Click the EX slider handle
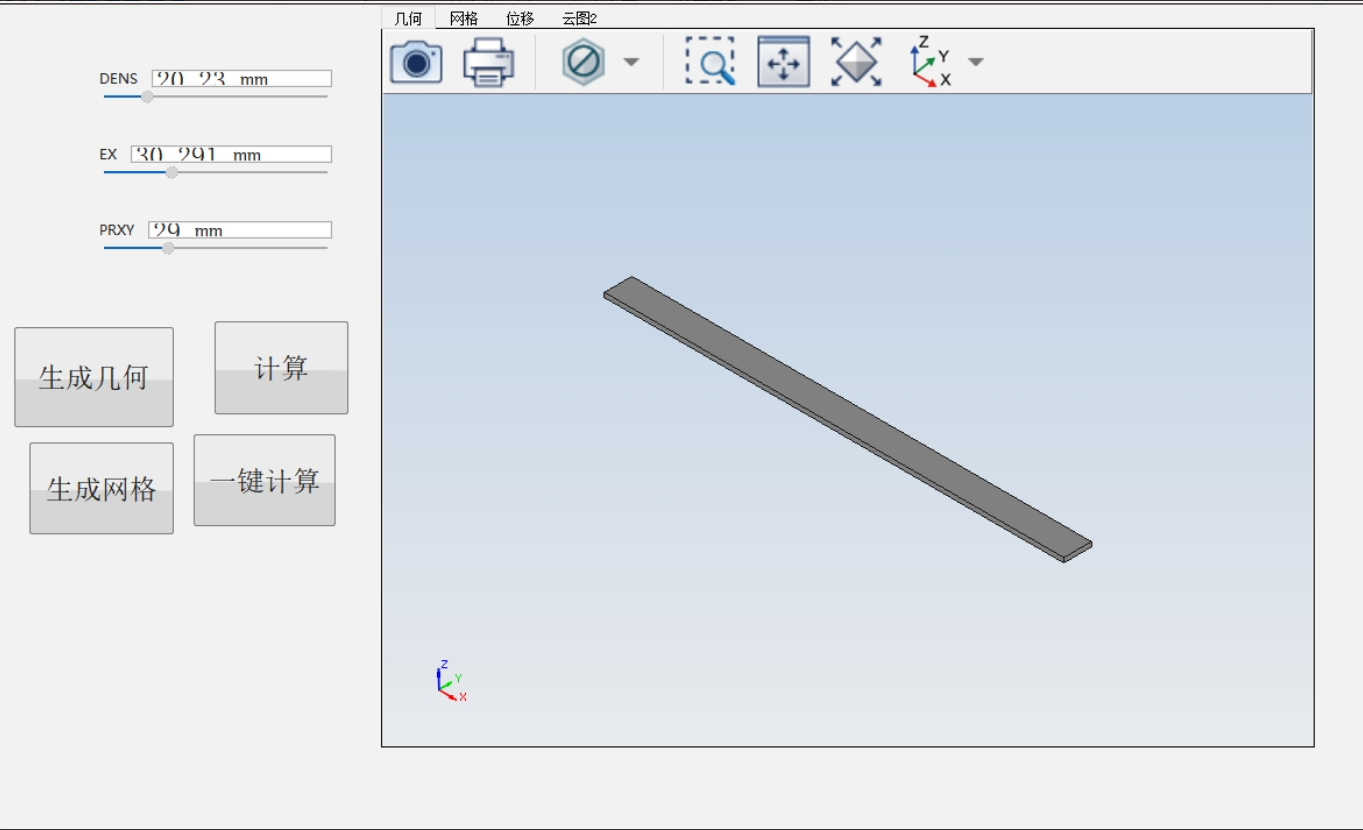1363x830 pixels. click(171, 172)
